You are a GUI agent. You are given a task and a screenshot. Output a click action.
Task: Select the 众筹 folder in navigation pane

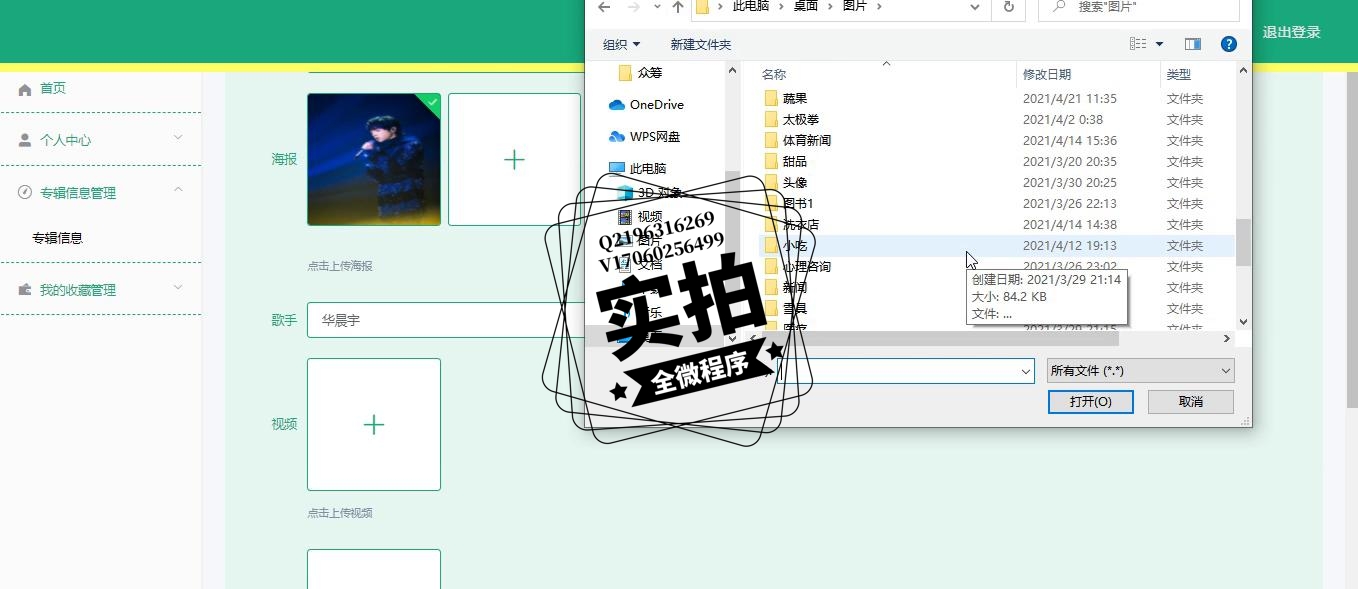(650, 73)
